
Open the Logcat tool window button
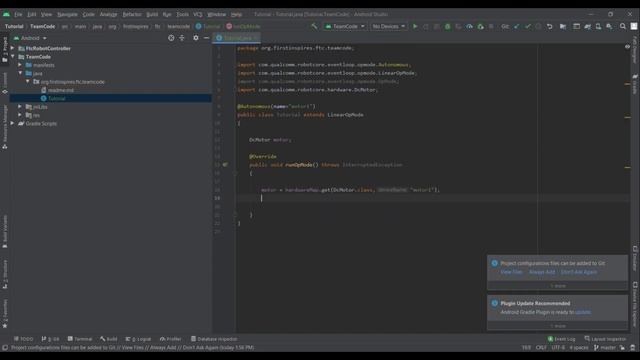pos(138,339)
